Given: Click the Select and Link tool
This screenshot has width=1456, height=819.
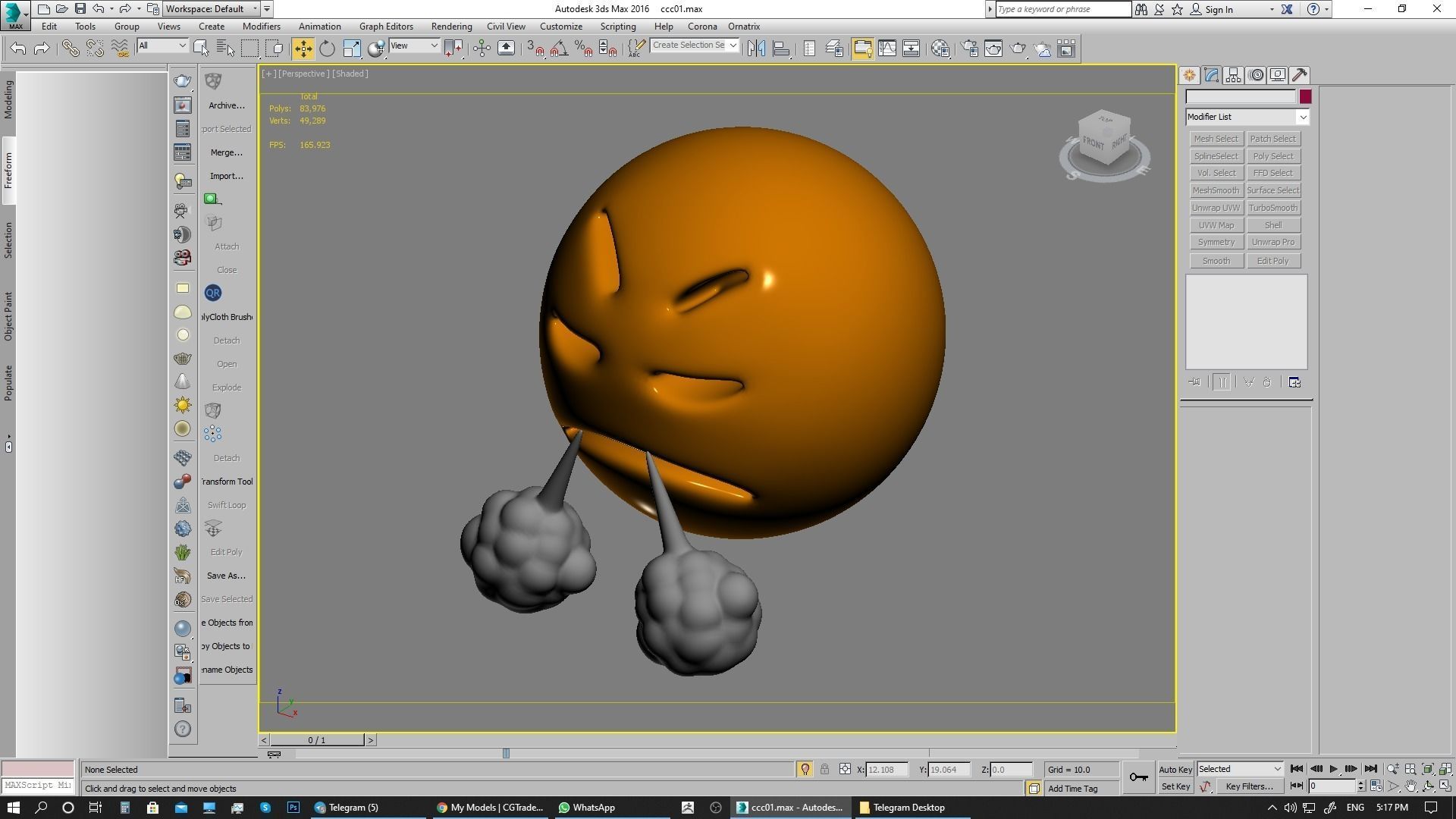Looking at the screenshot, I should [x=71, y=49].
